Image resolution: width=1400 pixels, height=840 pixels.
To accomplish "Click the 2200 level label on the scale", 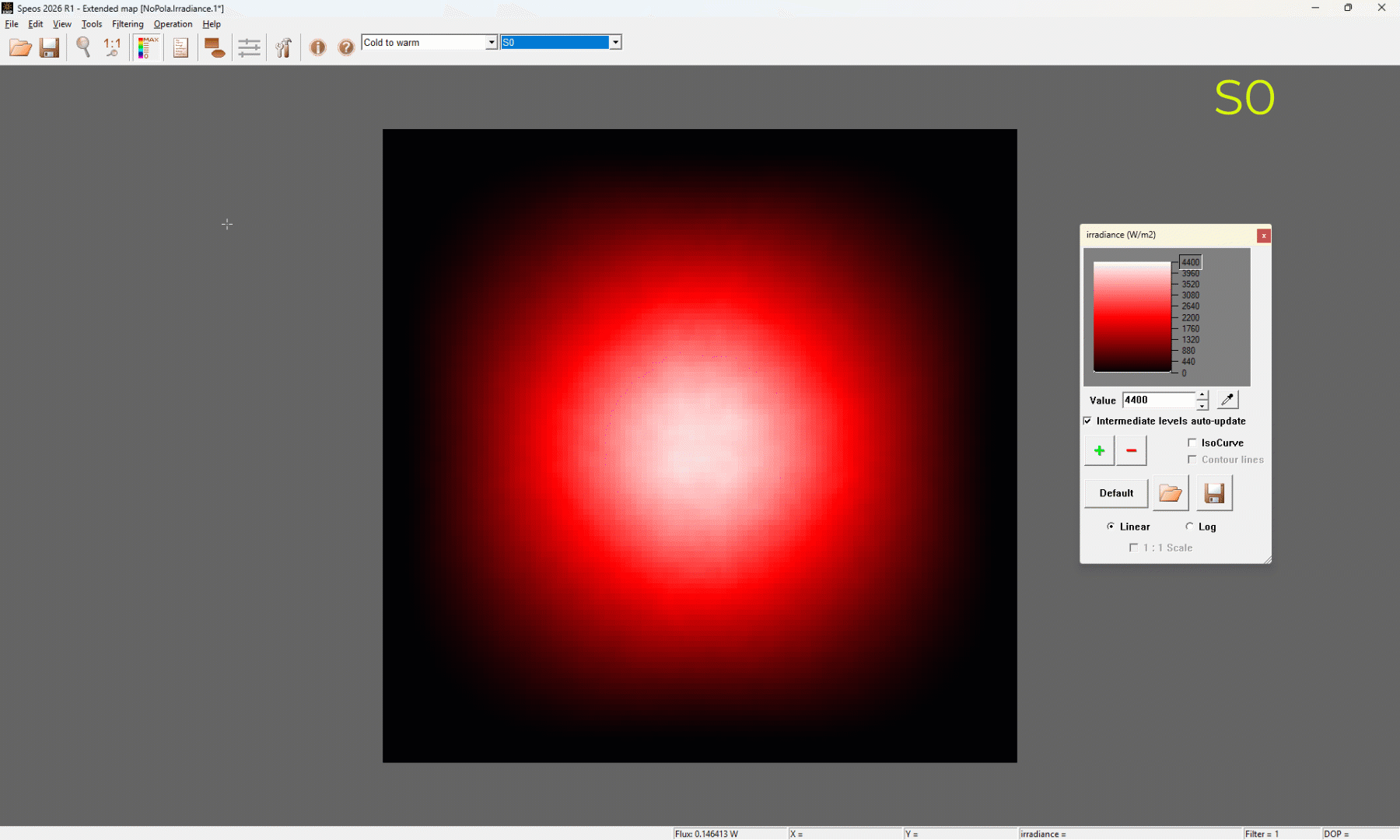I will pos(1191,317).
